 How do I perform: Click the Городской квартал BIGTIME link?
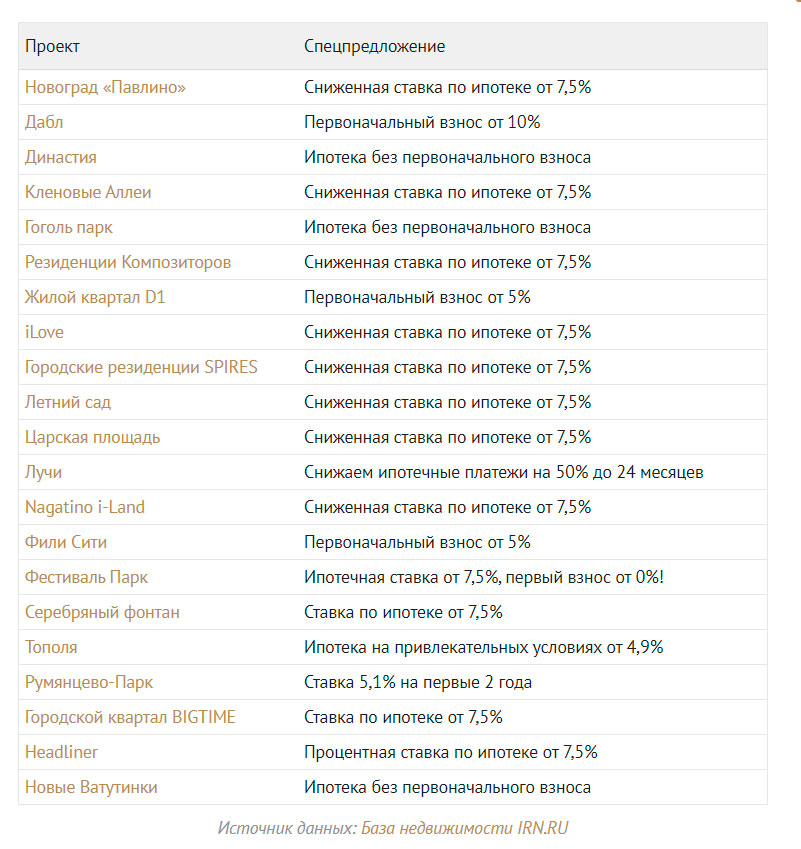click(130, 717)
